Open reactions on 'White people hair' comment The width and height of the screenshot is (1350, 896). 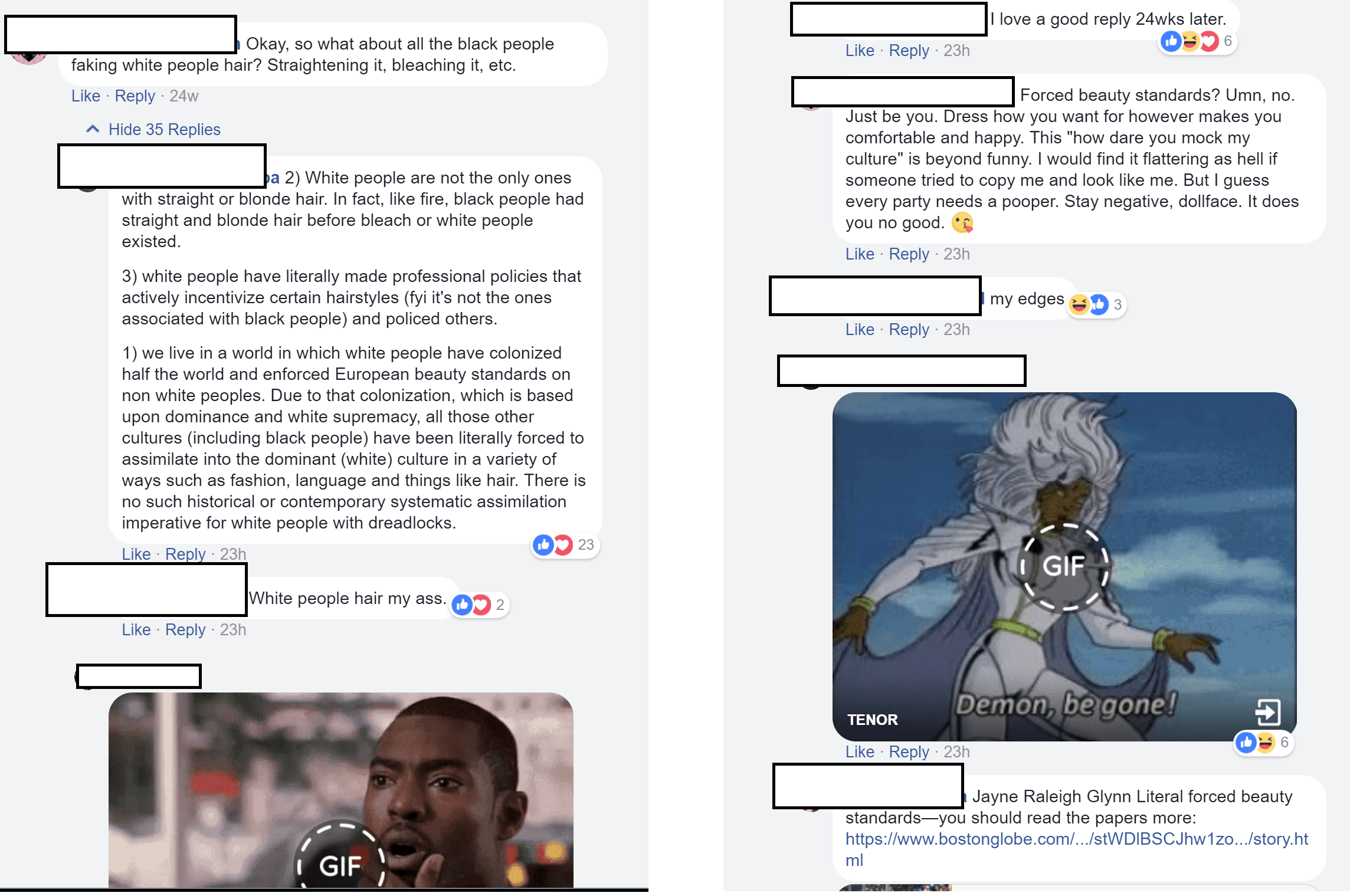coord(479,605)
